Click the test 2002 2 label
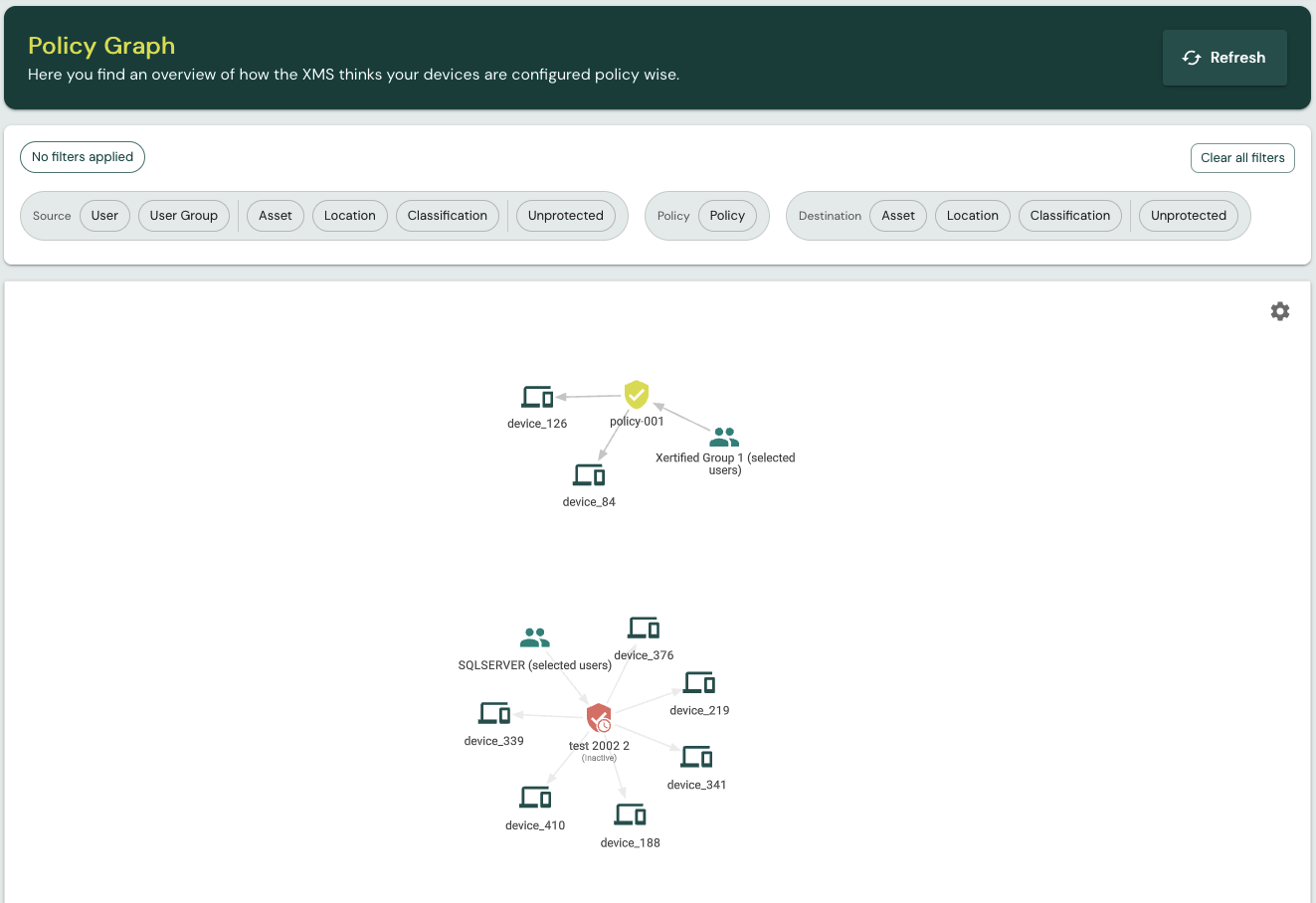Image resolution: width=1316 pixels, height=903 pixels. pos(599,746)
